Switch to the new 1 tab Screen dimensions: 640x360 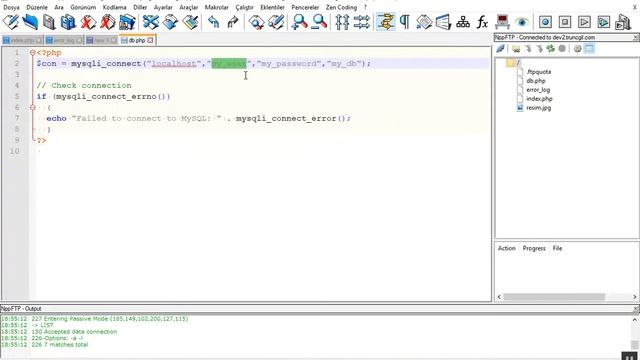101,40
